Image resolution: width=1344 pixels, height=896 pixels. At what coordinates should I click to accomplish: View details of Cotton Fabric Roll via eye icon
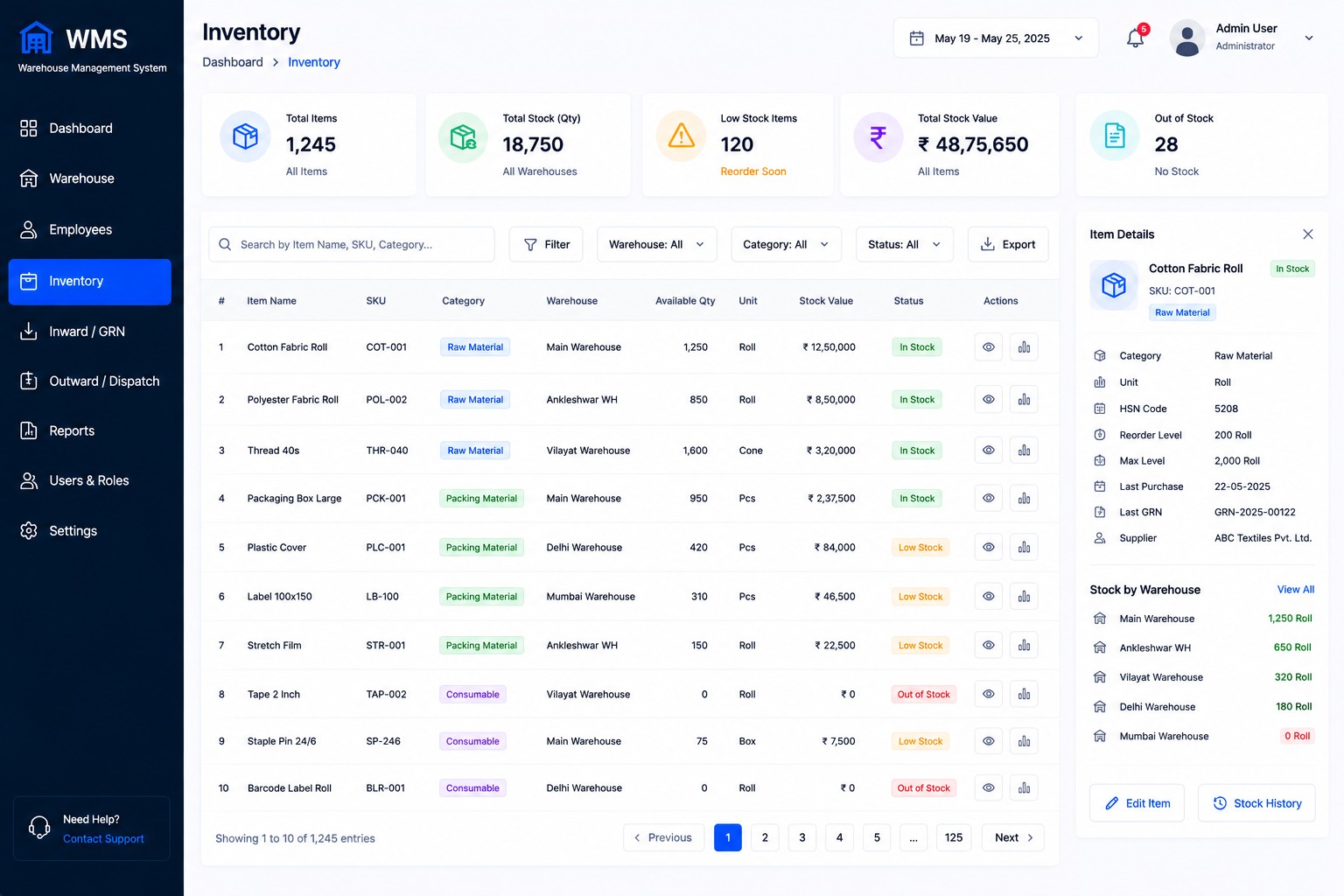coord(989,347)
